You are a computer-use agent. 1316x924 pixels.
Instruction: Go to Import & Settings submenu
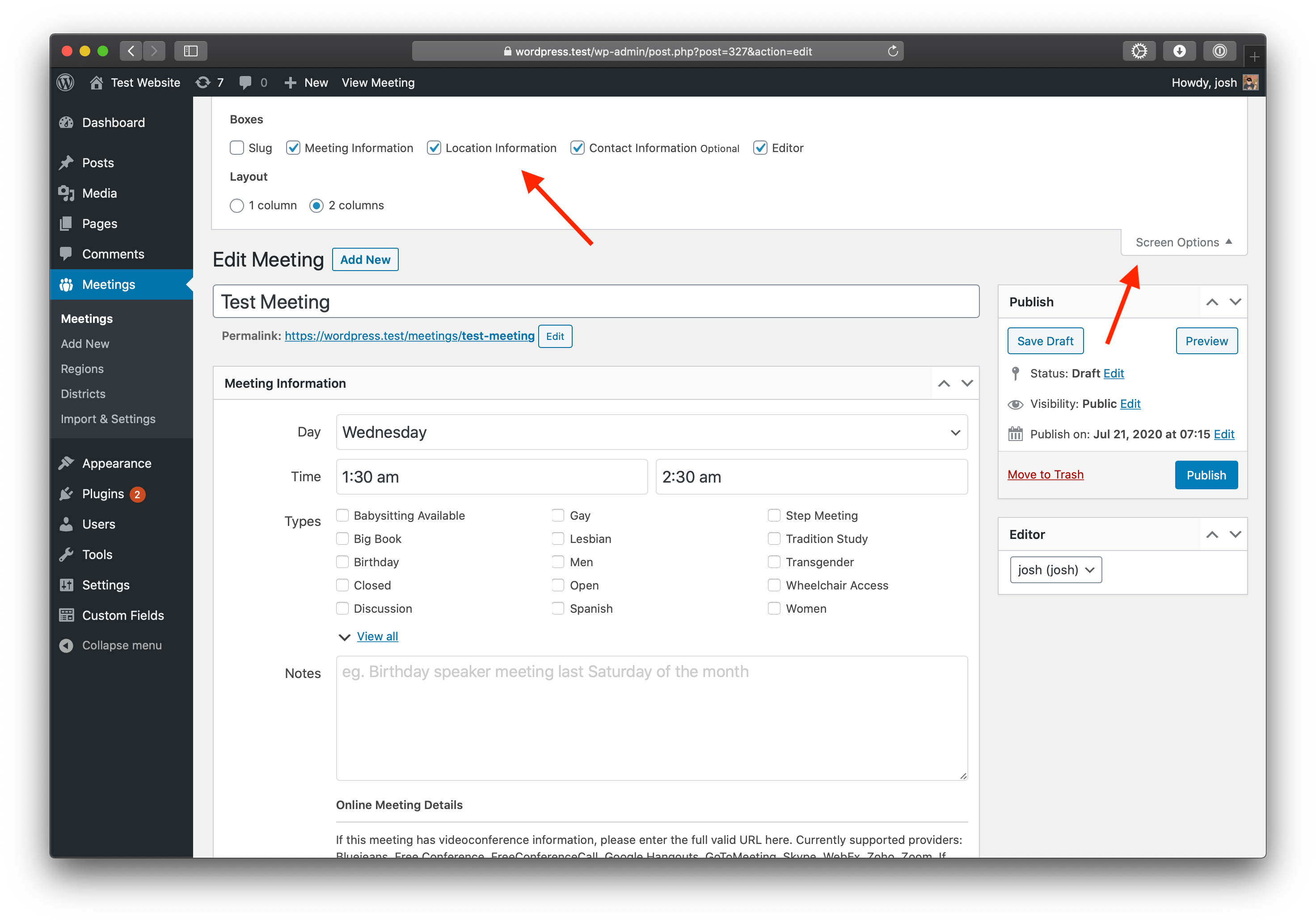[108, 419]
